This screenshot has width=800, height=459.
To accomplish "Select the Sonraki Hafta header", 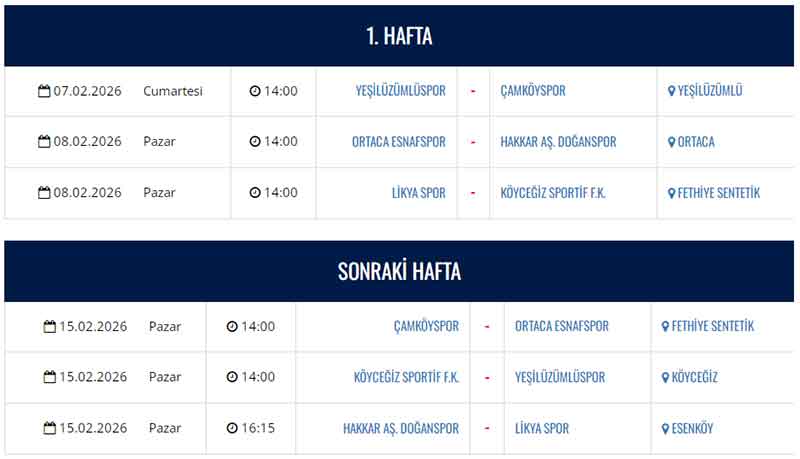I will [x=399, y=272].
